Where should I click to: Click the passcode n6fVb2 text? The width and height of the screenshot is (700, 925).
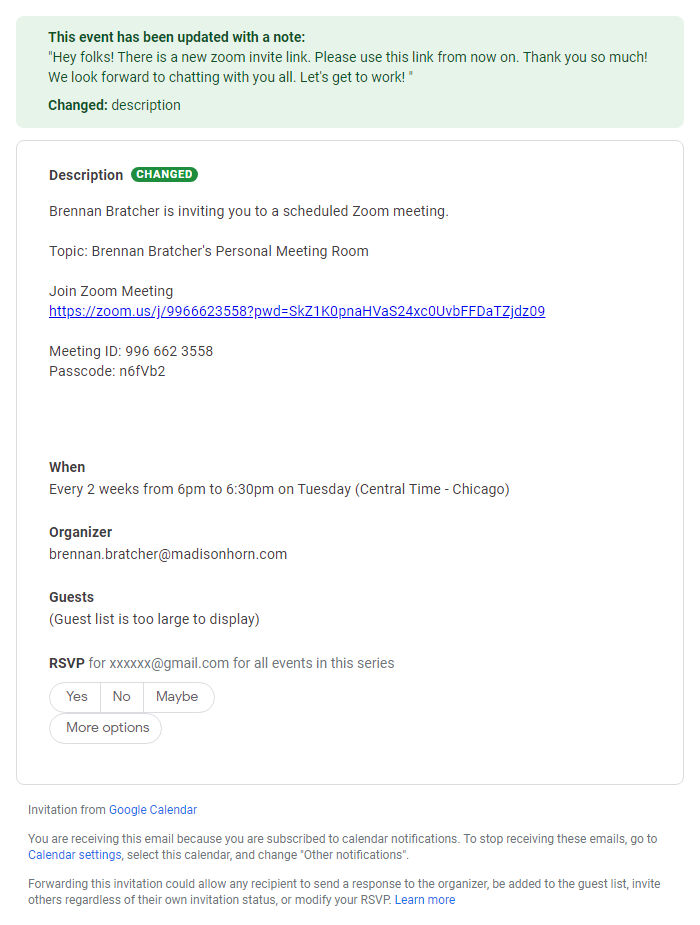pos(101,371)
